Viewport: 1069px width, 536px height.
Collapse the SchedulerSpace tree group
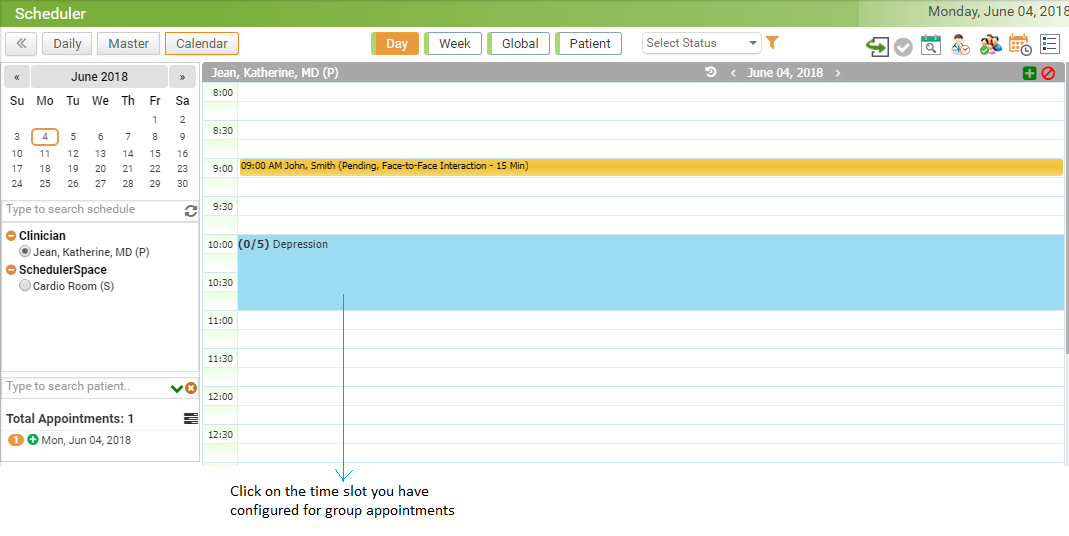click(x=11, y=270)
